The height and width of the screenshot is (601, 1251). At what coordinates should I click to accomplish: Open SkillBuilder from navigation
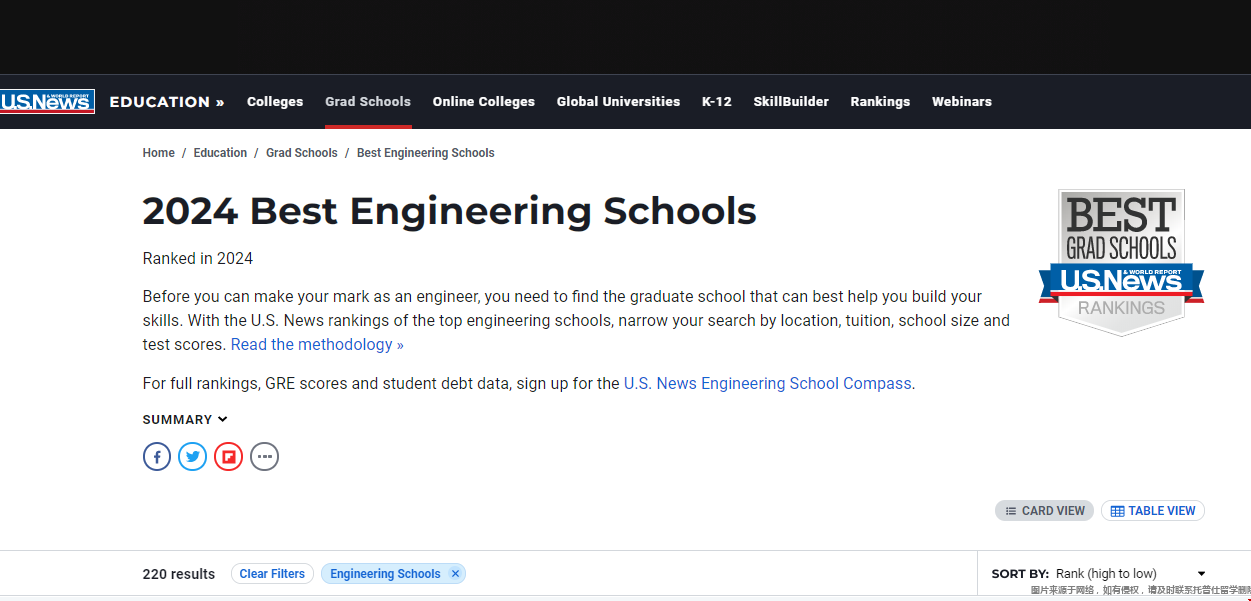pyautogui.click(x=791, y=101)
